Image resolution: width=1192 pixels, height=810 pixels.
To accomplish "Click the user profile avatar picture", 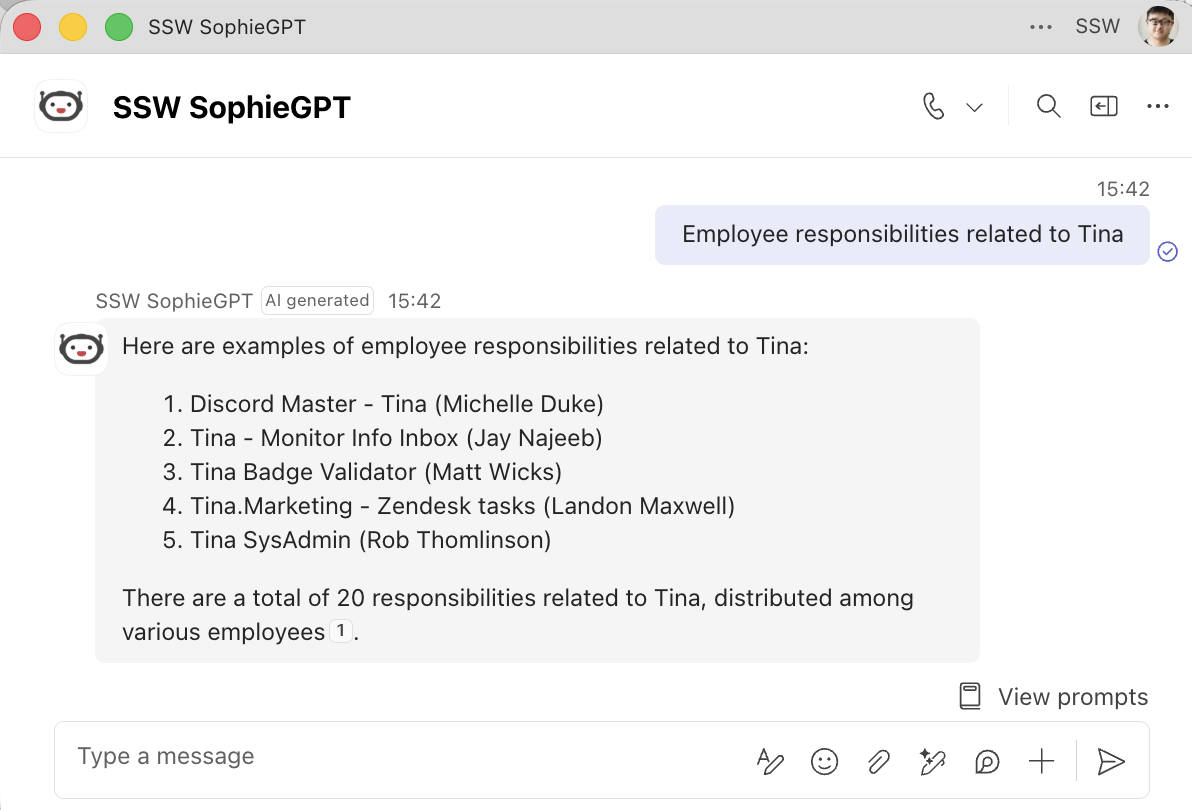I will pyautogui.click(x=1158, y=27).
